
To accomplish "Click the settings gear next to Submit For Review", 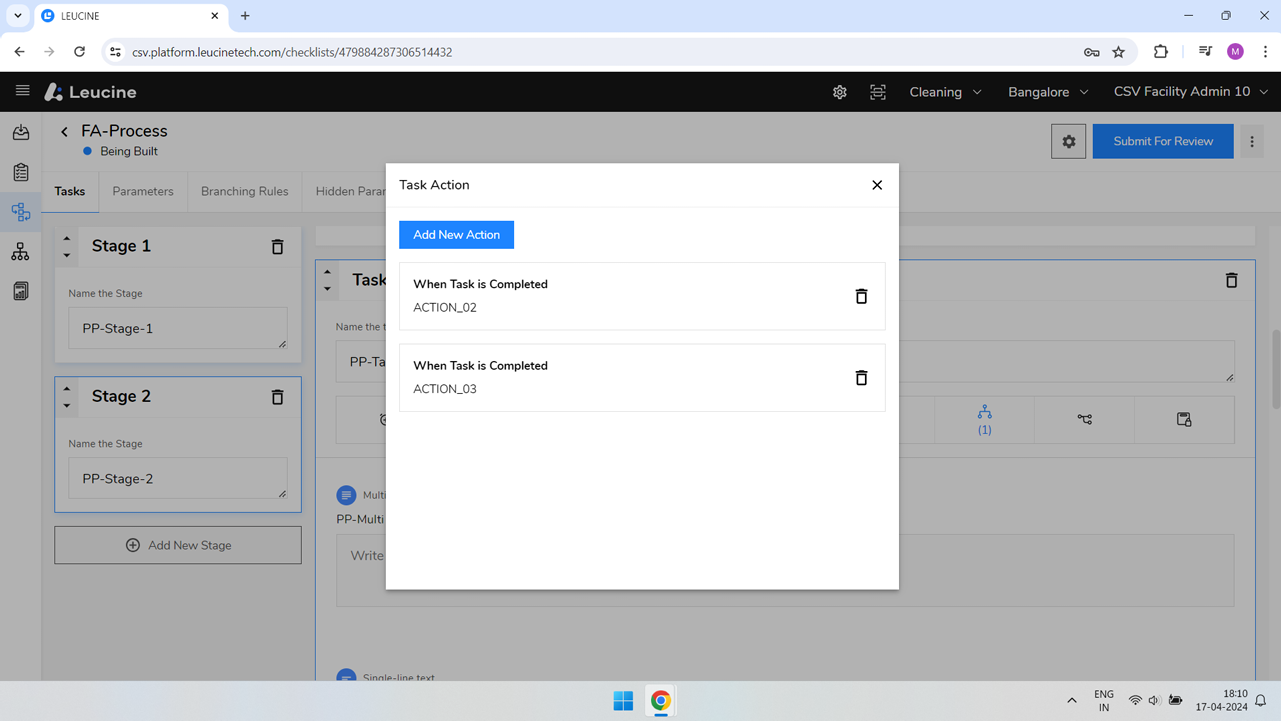I will 1068,141.
